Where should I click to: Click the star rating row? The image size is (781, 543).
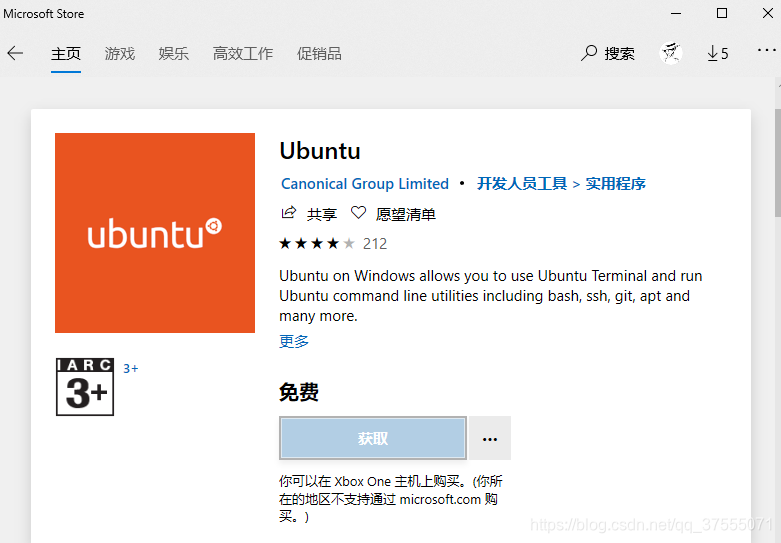tap(317, 244)
